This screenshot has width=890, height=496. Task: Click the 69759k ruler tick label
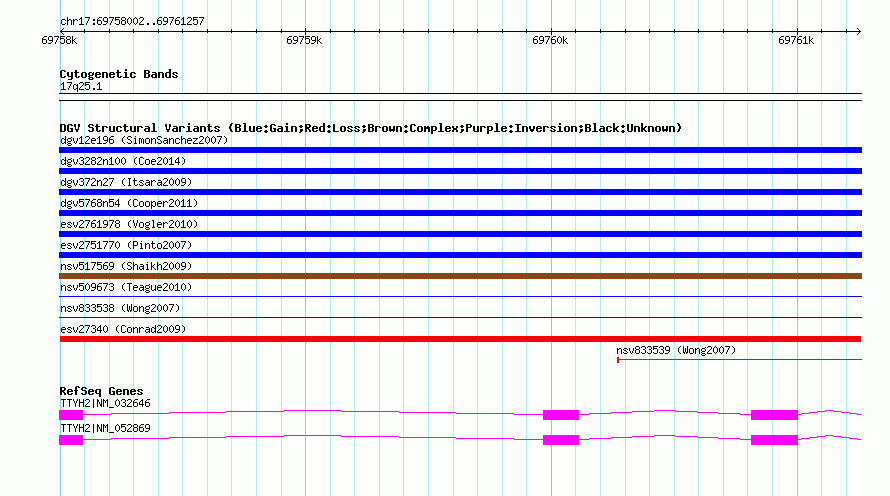(304, 40)
